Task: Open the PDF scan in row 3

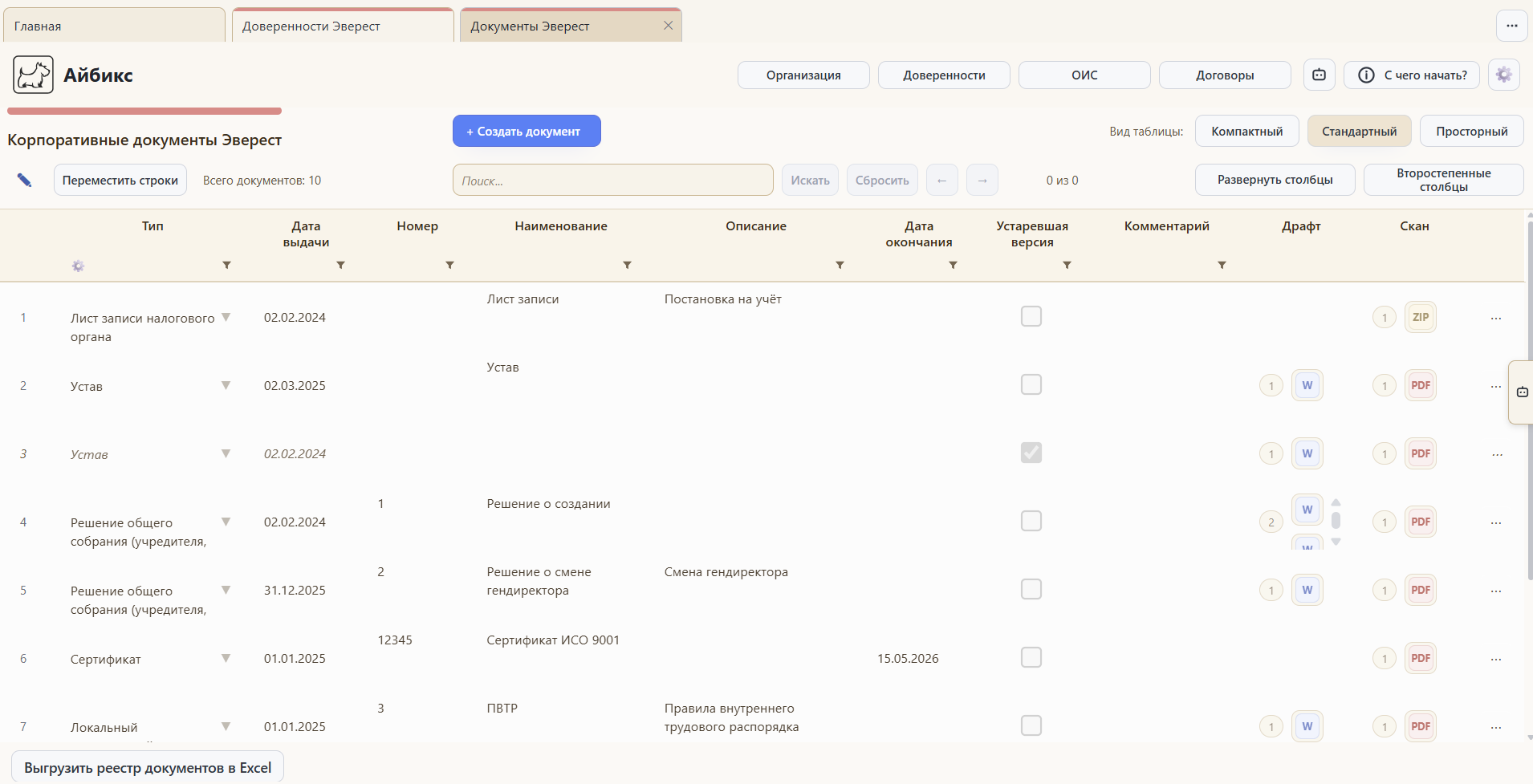Action: (x=1420, y=453)
